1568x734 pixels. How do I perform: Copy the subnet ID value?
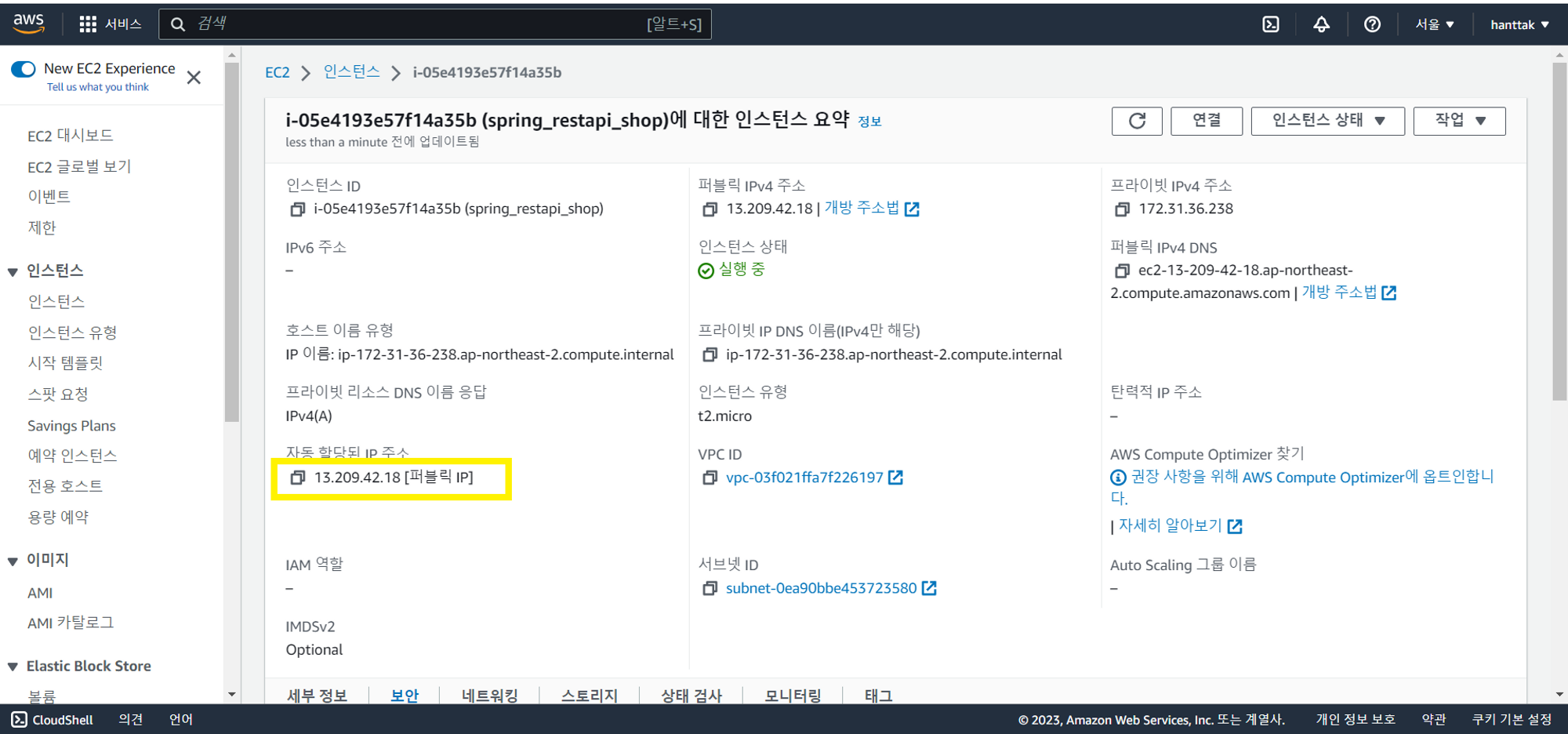click(710, 588)
